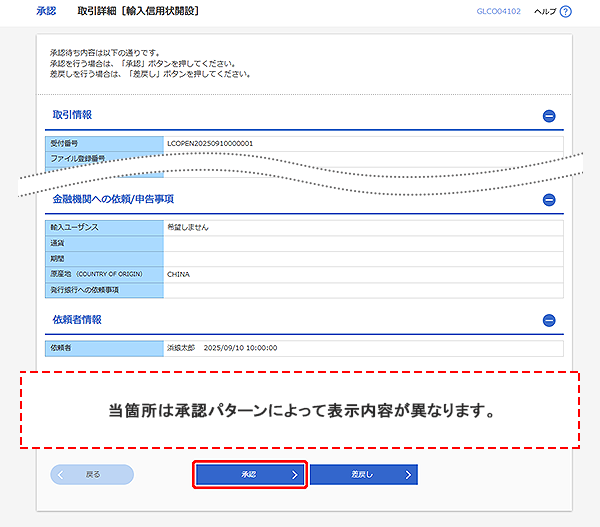
Task: Click the 受付番号 label cell
Action: (104, 144)
